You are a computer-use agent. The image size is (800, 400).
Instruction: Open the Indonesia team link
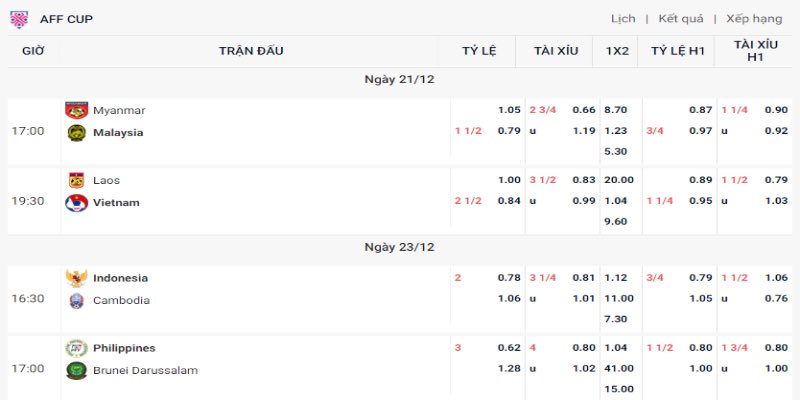[x=120, y=278]
